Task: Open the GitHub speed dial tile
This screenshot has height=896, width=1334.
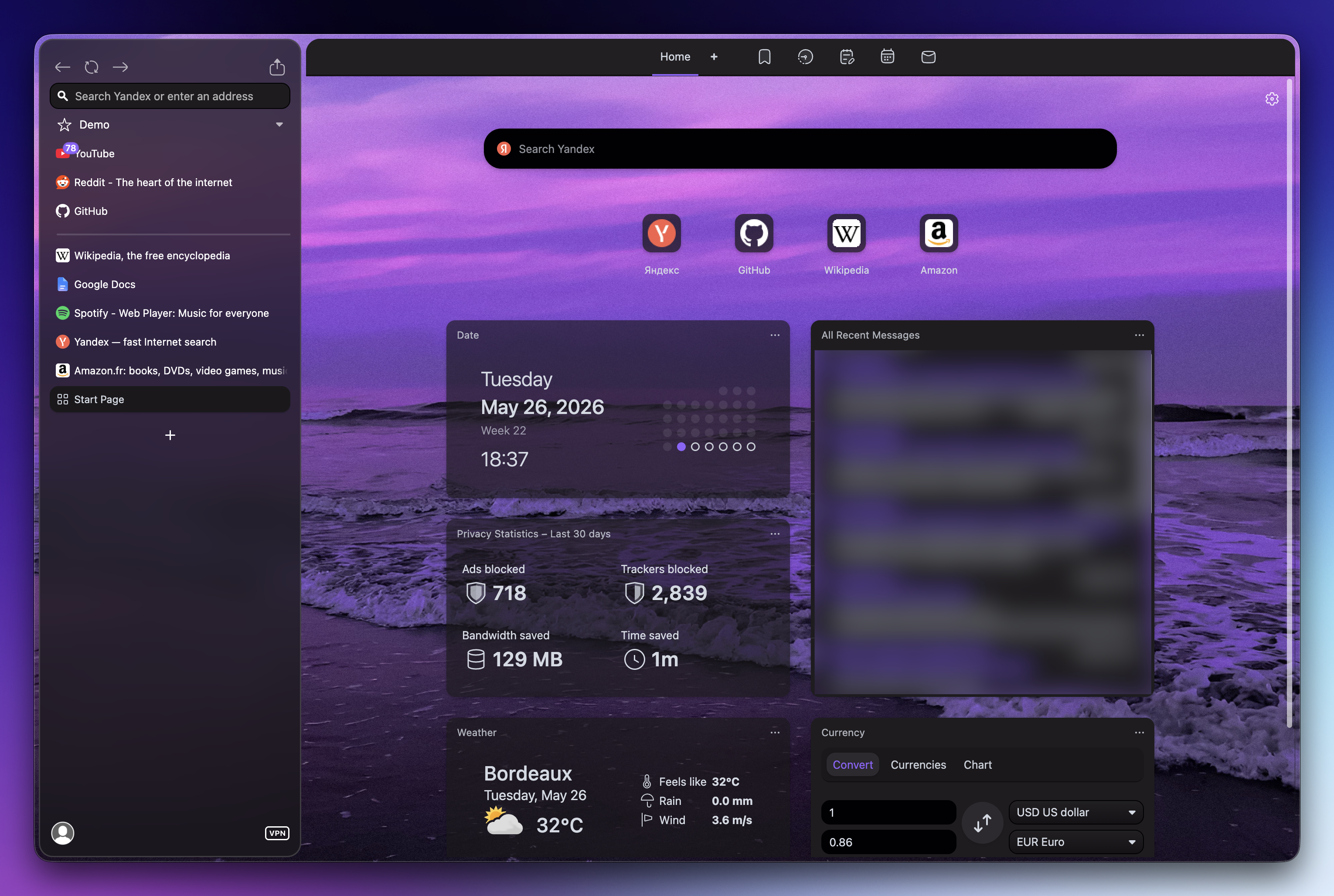Action: [754, 233]
